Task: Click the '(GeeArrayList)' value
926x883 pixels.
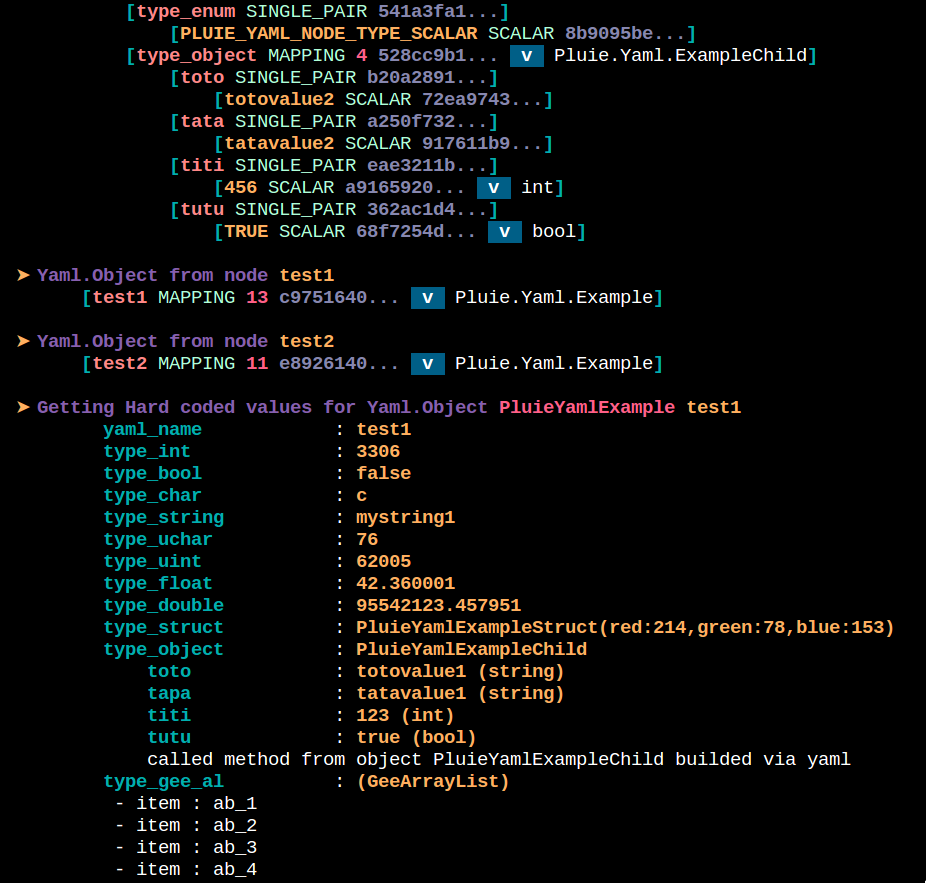Action: tap(433, 782)
